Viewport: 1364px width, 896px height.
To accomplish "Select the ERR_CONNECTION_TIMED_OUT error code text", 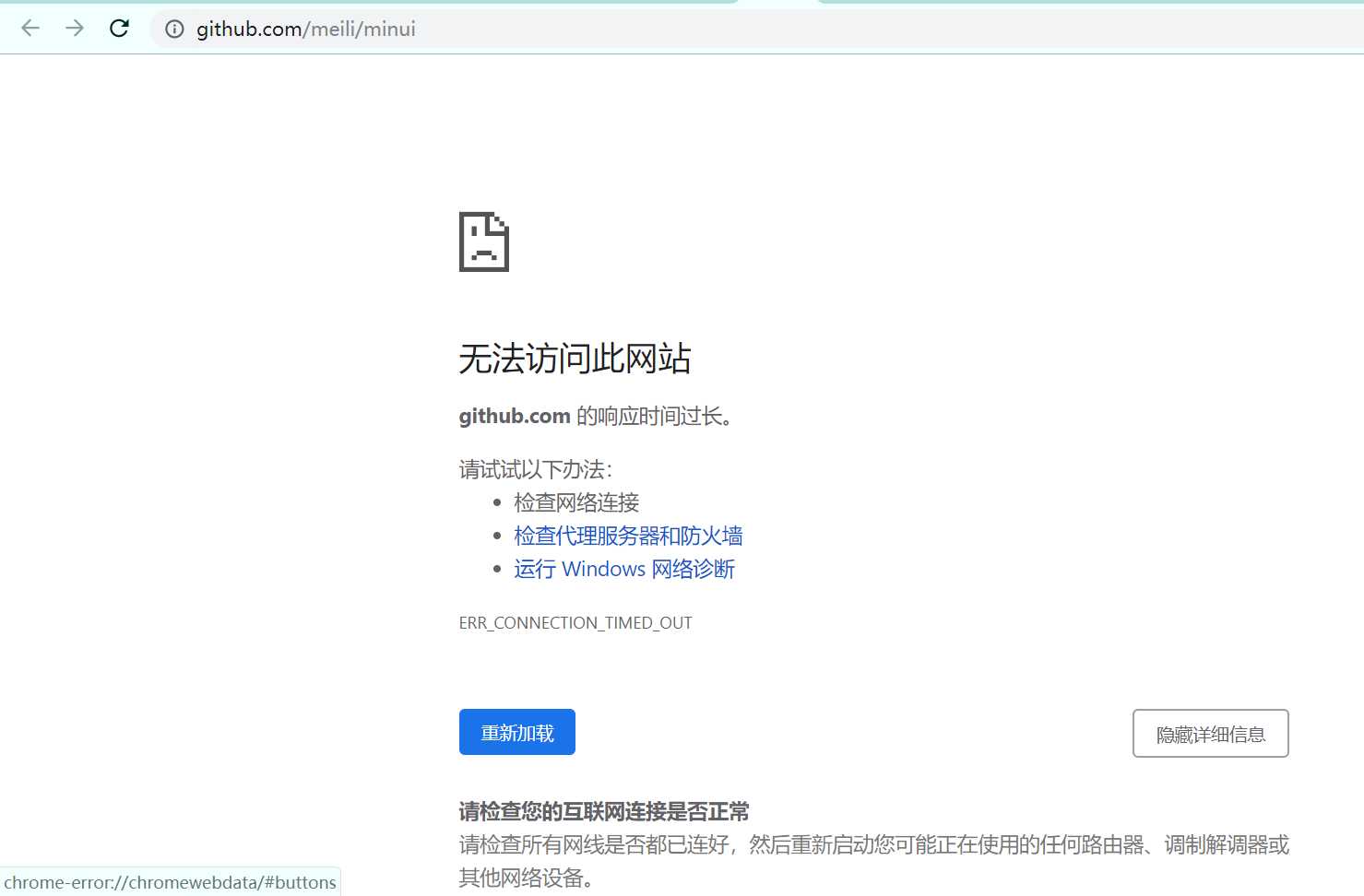I will pyautogui.click(x=575, y=623).
